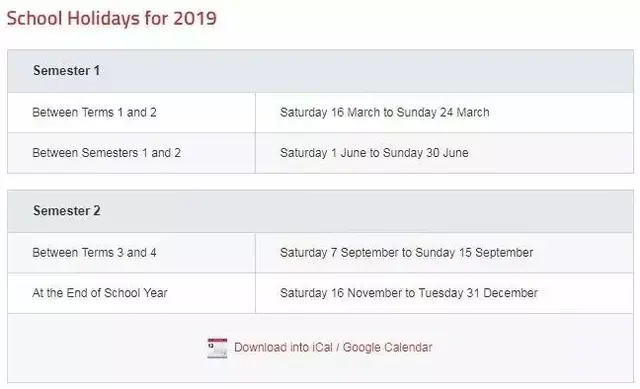The width and height of the screenshot is (640, 389).
Task: Click the word iCal in the download link
Action: (322, 347)
